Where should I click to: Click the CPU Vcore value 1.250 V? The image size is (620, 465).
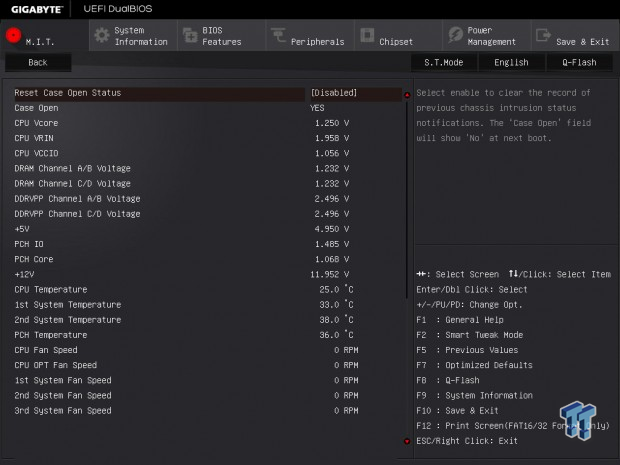332,123
